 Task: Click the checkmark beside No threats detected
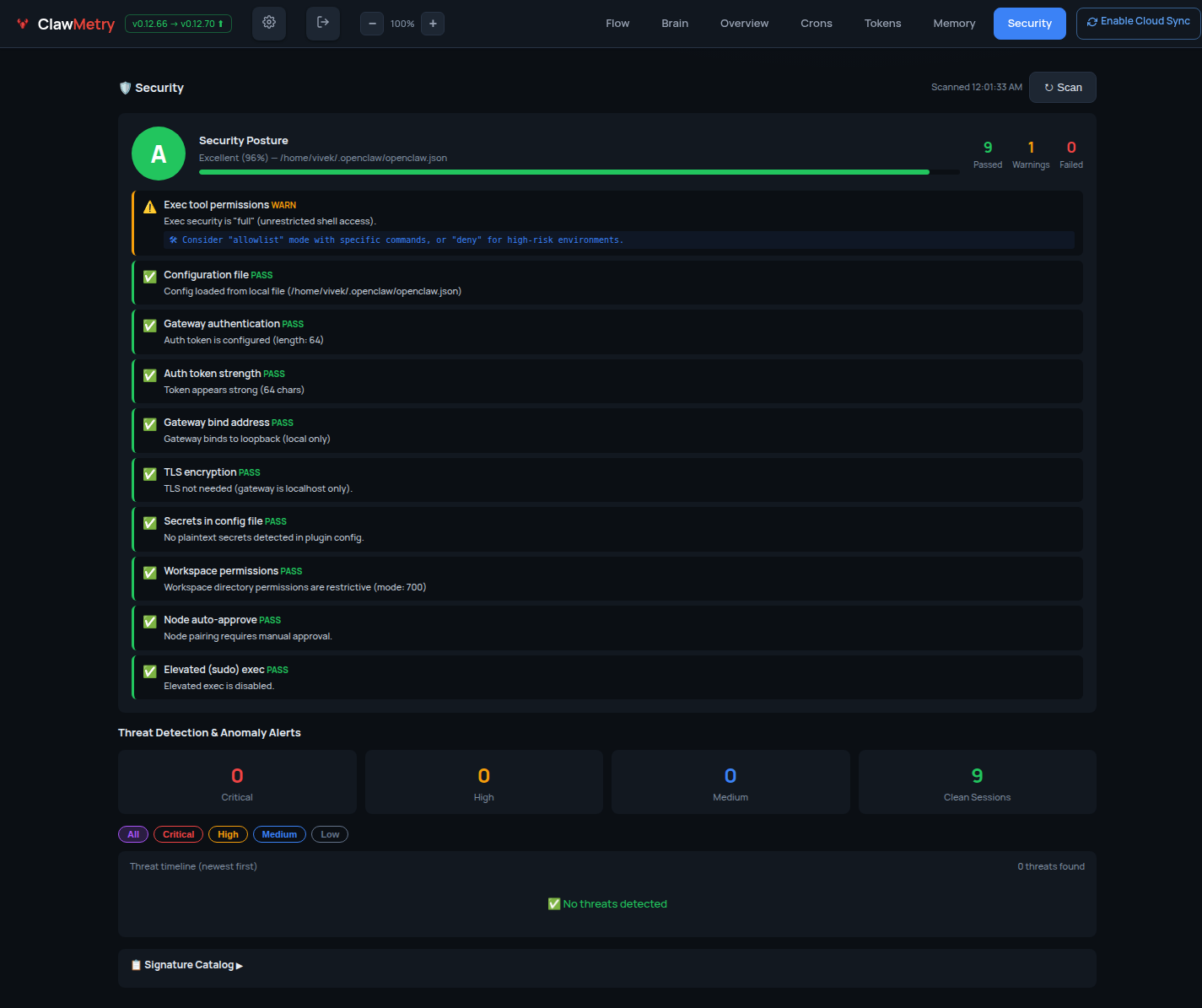(554, 903)
